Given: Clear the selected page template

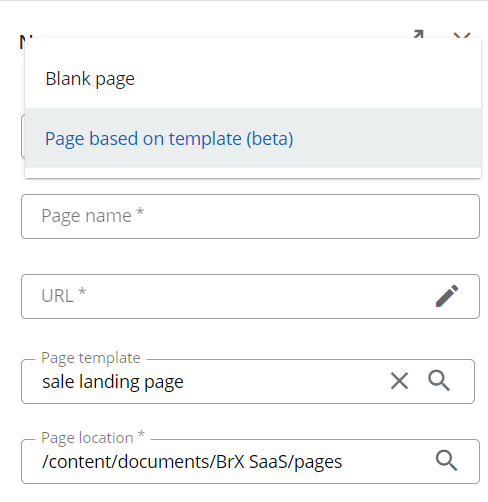Looking at the screenshot, I should [x=399, y=381].
